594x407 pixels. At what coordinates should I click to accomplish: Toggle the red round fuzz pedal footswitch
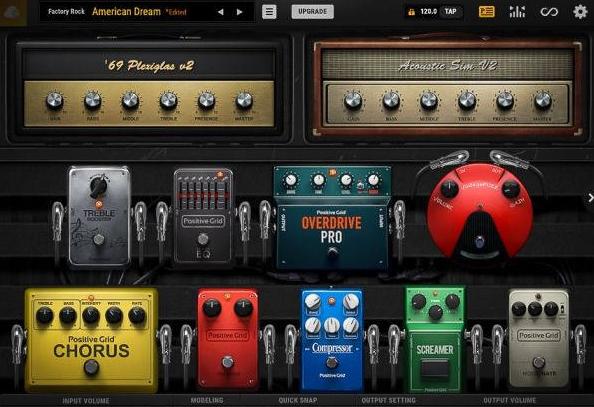480,241
